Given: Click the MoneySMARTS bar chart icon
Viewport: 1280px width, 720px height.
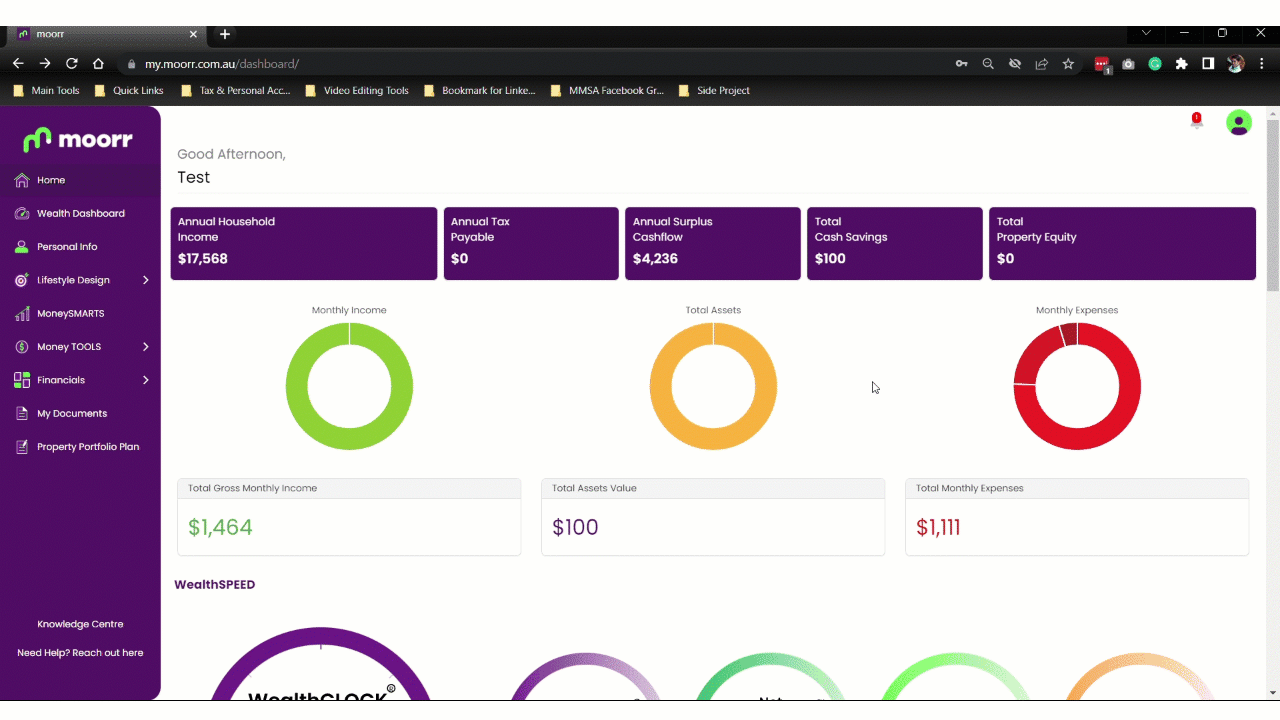Looking at the screenshot, I should point(22,314).
